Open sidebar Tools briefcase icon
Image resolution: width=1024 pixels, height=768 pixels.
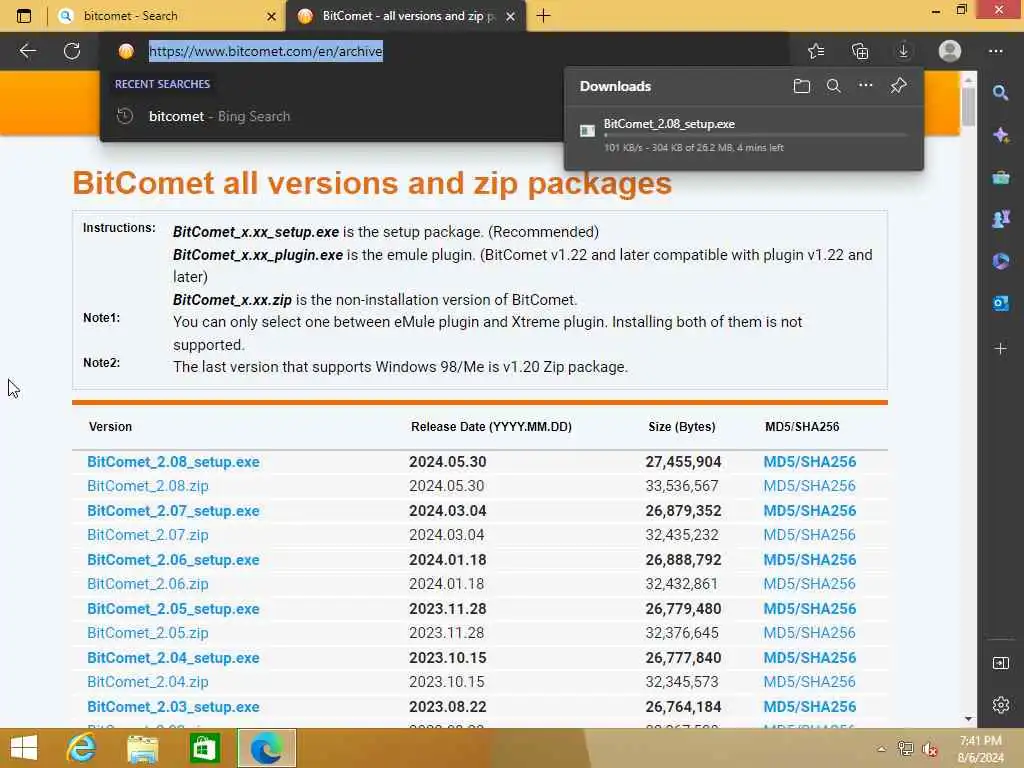(1000, 177)
